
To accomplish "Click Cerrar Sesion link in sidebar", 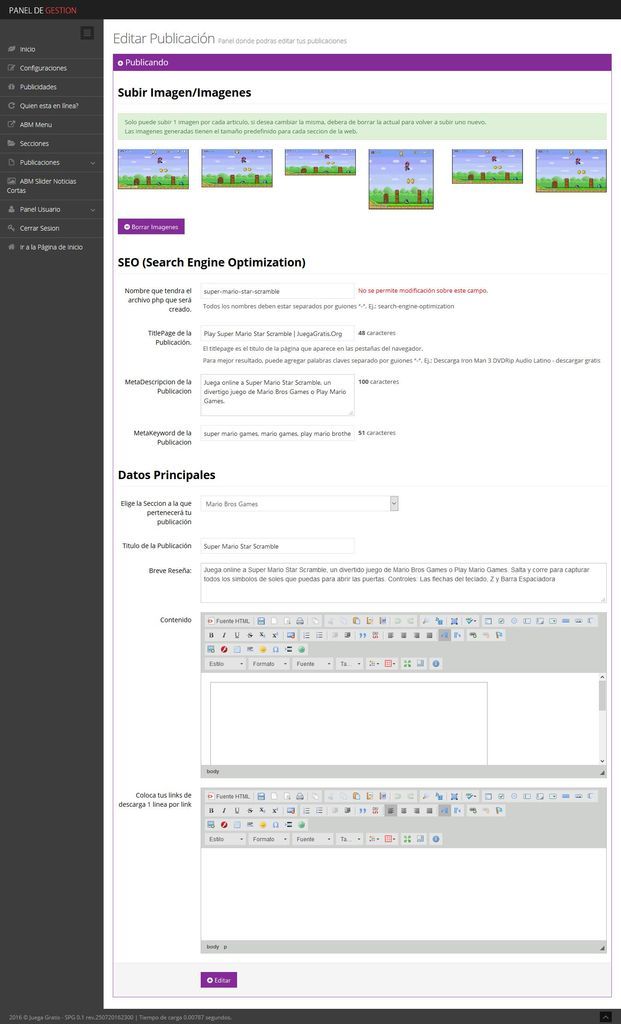I will click(x=52, y=229).
